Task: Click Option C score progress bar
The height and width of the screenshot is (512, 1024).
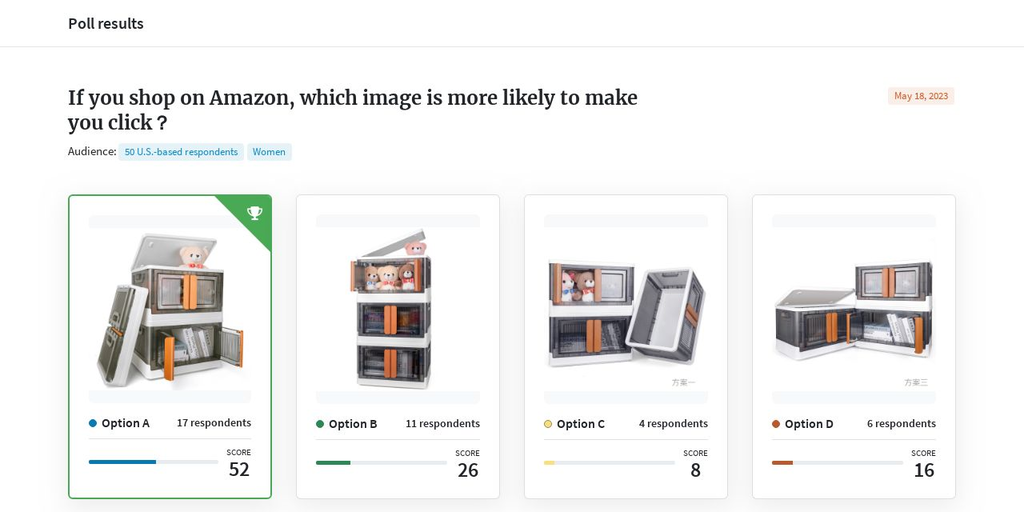Action: click(609, 463)
